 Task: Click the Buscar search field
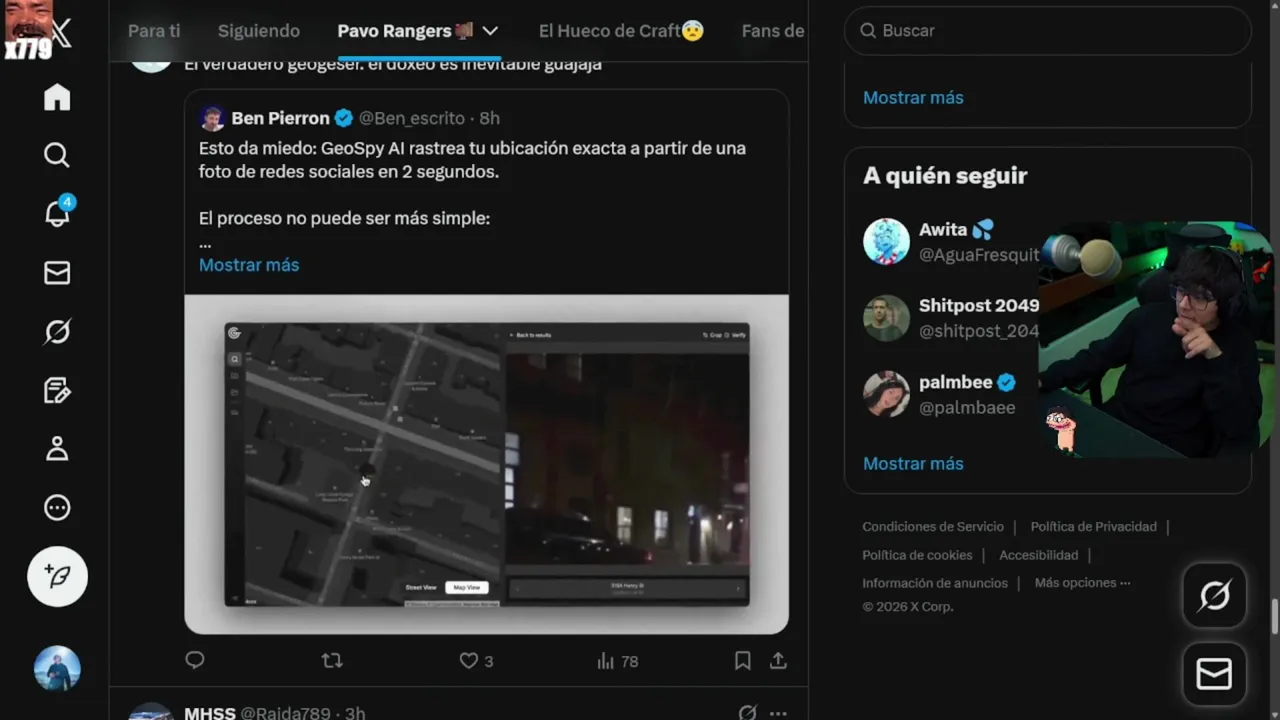click(x=1048, y=31)
